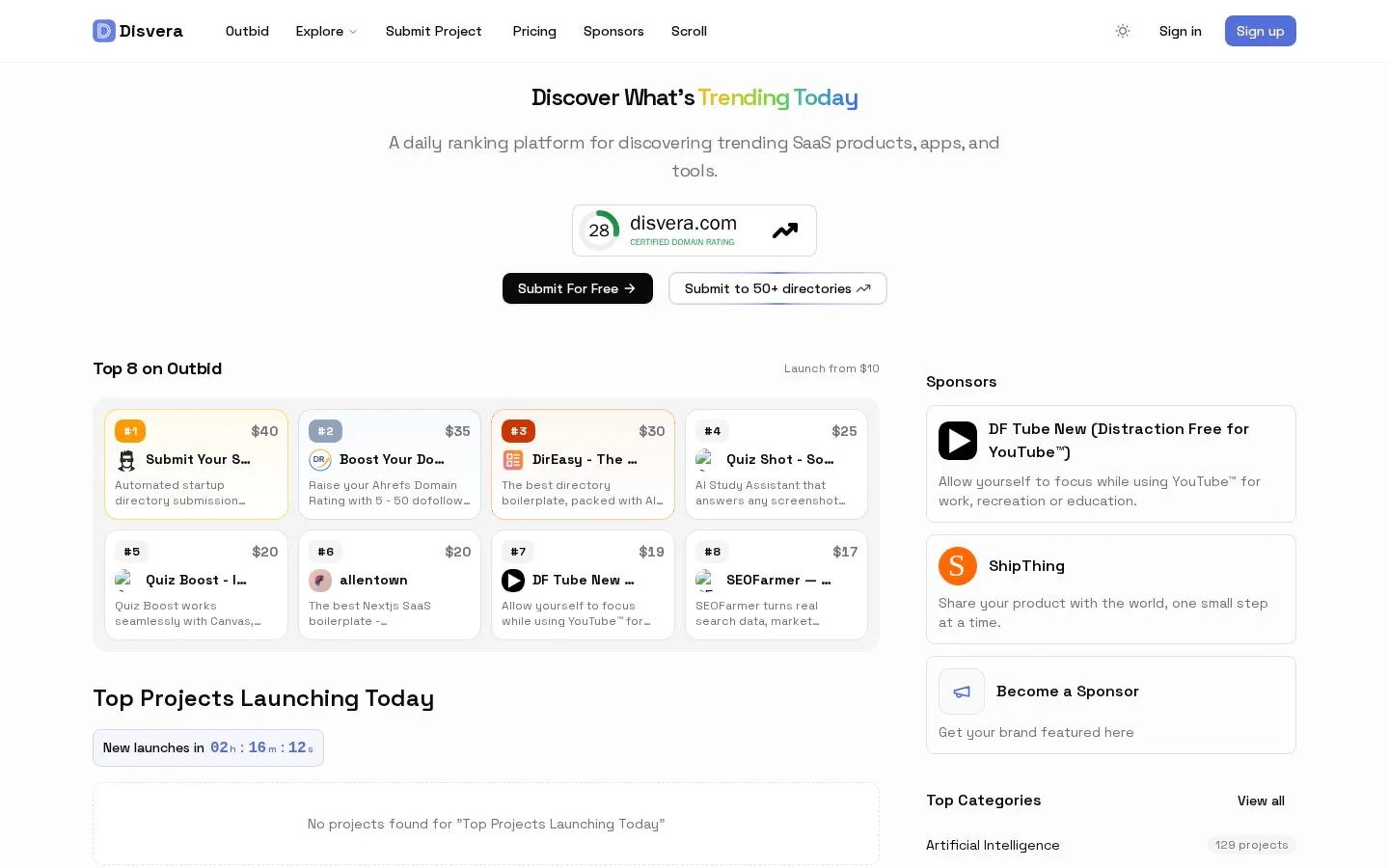The height and width of the screenshot is (868, 1389).
Task: Click Launch from $10 text
Action: point(831,368)
